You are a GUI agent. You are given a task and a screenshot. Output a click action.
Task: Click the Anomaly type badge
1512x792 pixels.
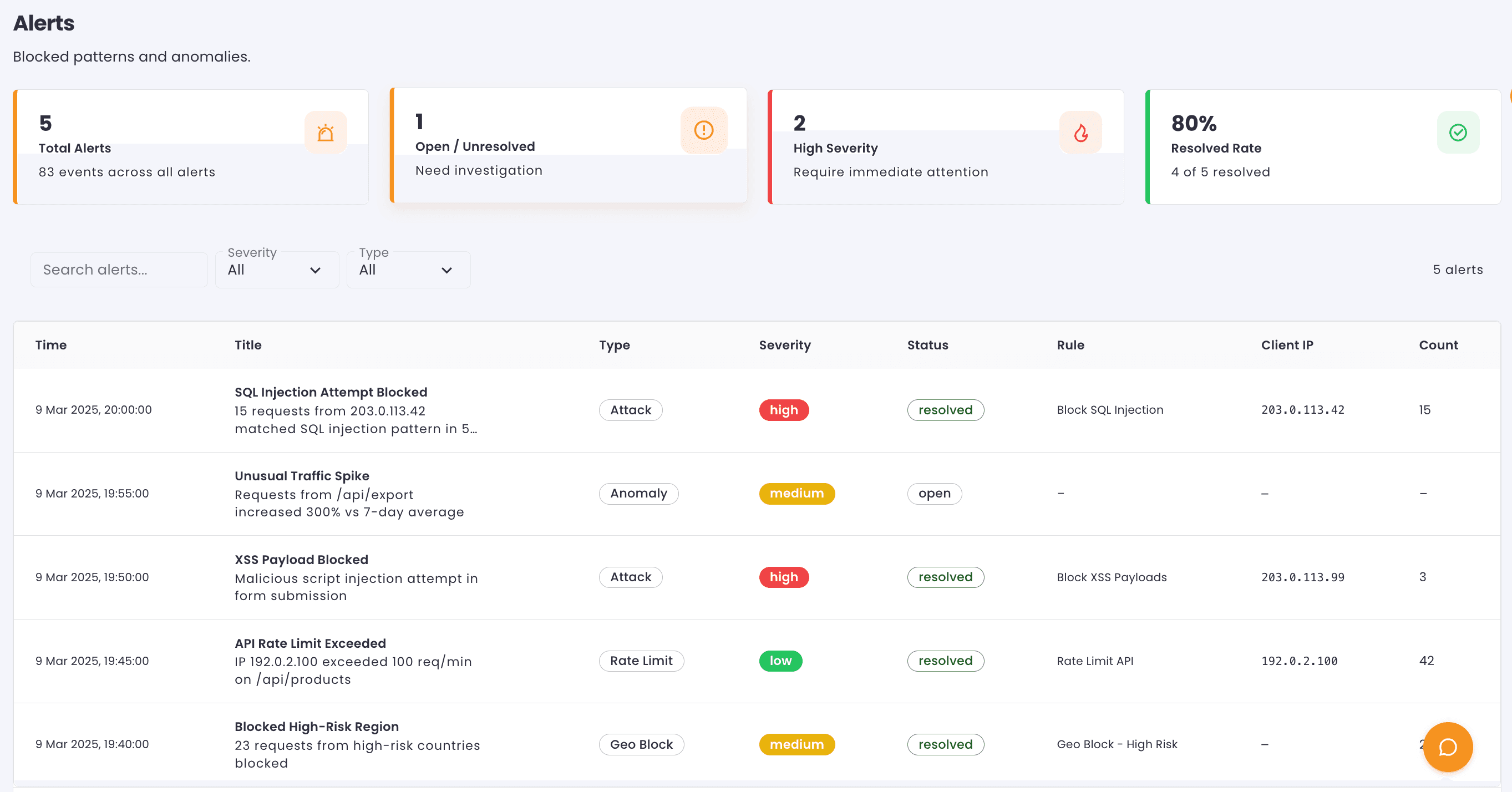pyautogui.click(x=638, y=493)
